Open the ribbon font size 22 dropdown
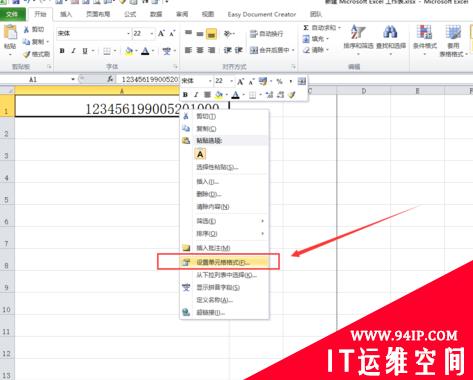The width and height of the screenshot is (473, 380). coord(152,34)
